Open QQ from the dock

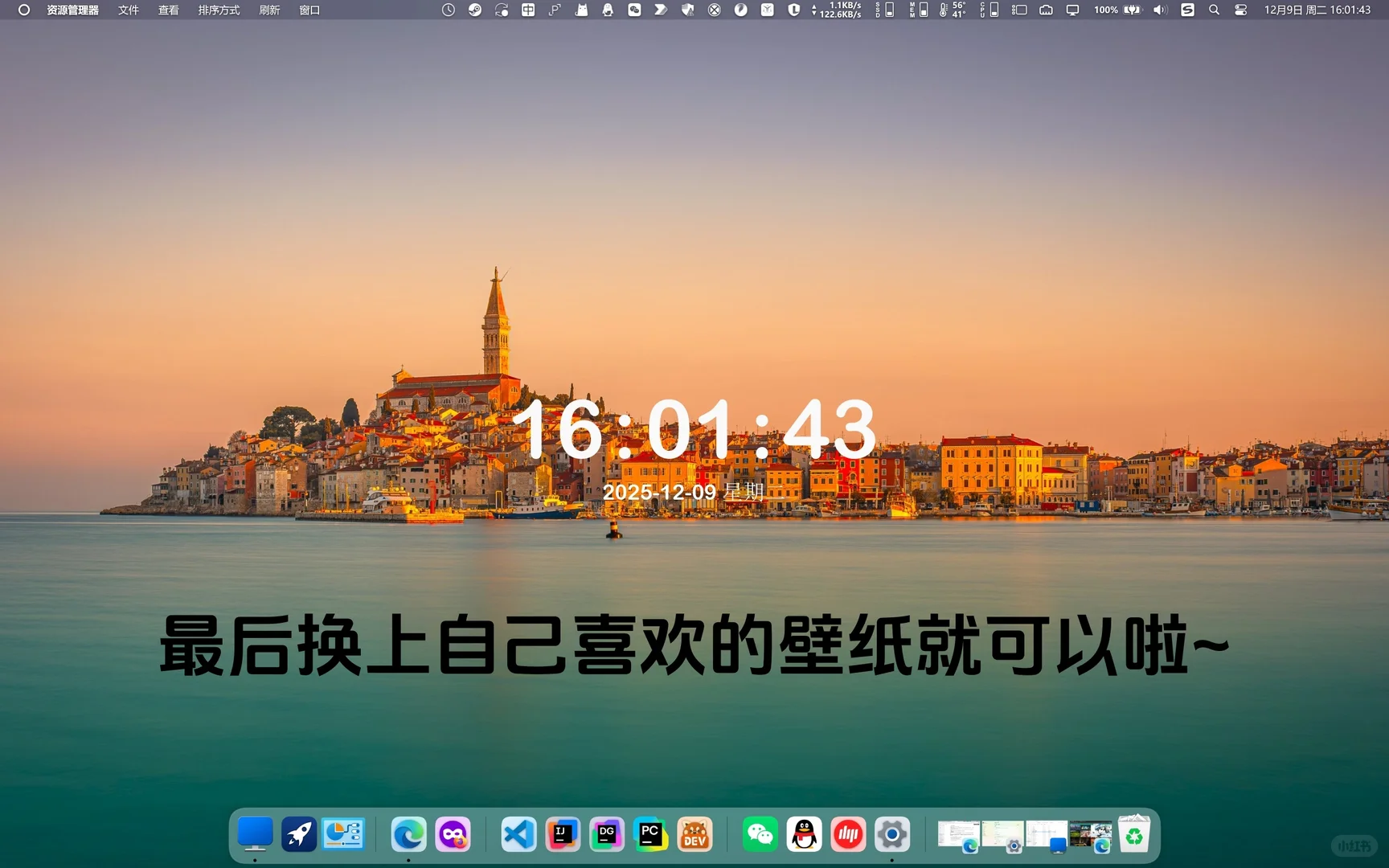coord(804,835)
